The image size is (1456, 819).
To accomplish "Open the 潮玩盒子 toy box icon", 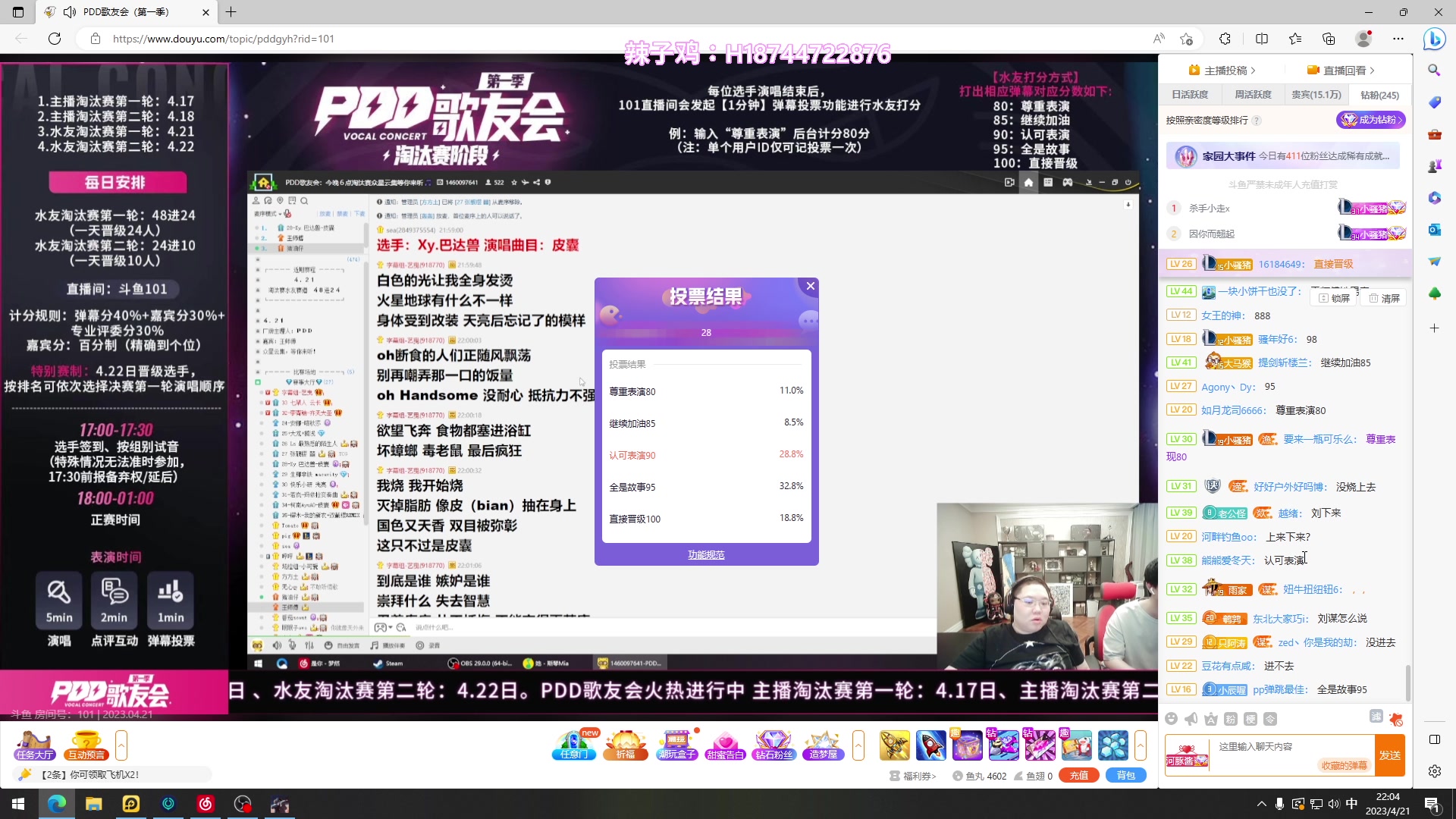I will coord(676,745).
